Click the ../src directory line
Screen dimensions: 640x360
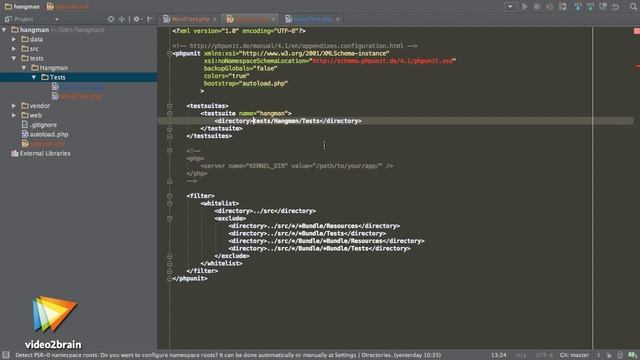pyautogui.click(x=265, y=211)
